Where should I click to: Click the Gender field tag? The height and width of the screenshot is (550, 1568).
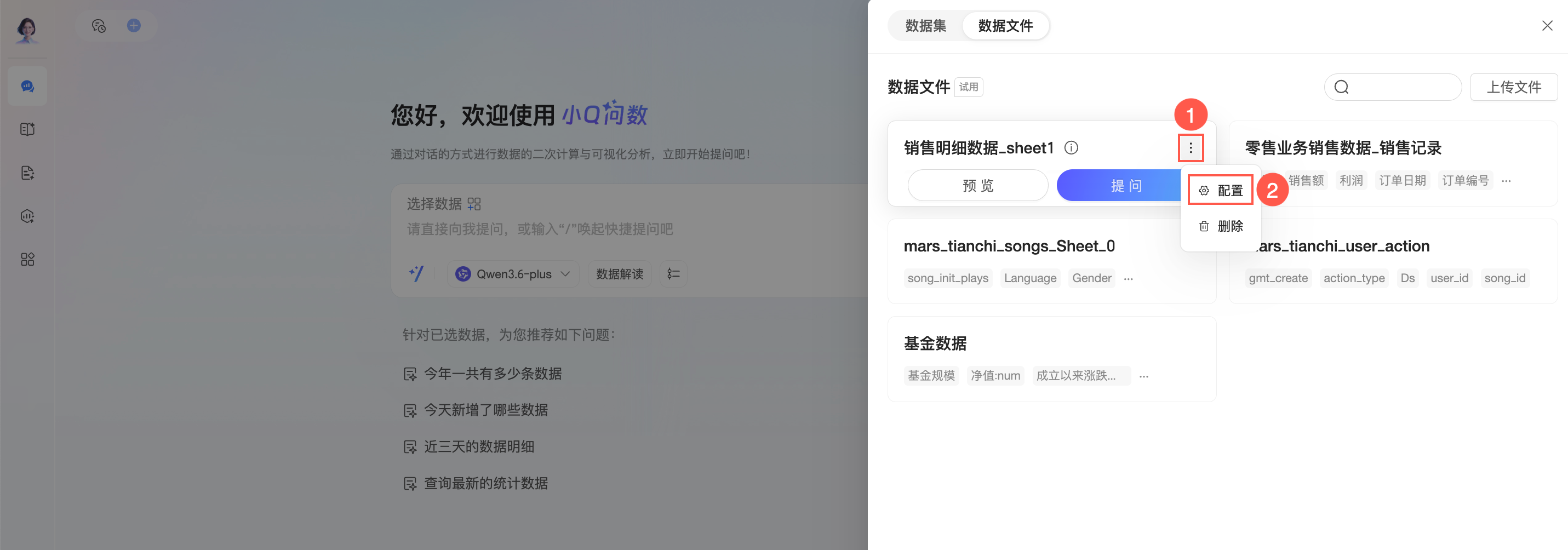click(x=1091, y=278)
